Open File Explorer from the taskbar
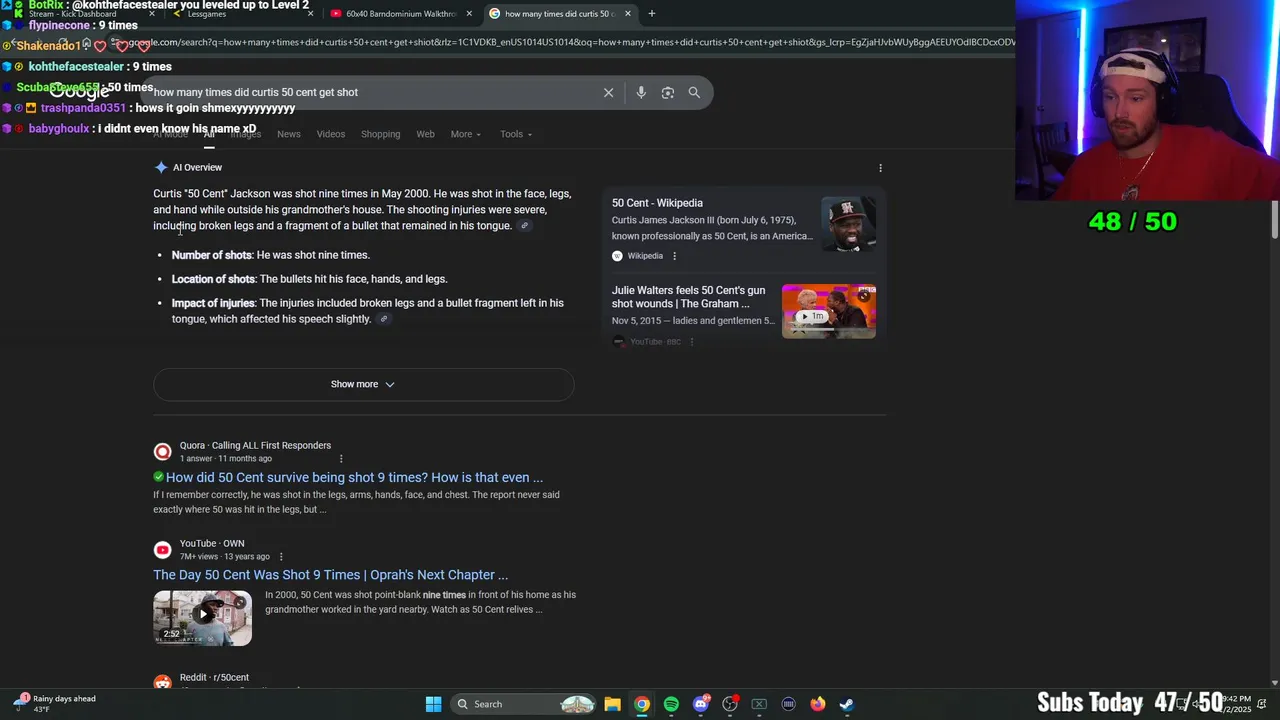 click(612, 704)
